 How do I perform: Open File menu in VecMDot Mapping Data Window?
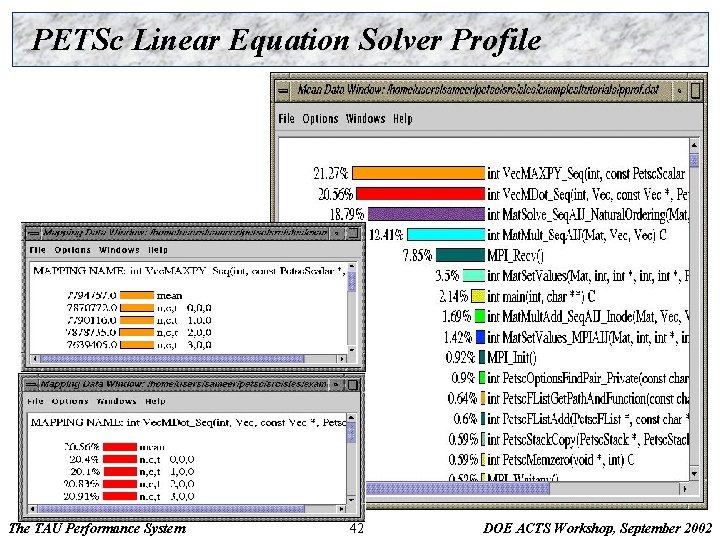[x=35, y=401]
